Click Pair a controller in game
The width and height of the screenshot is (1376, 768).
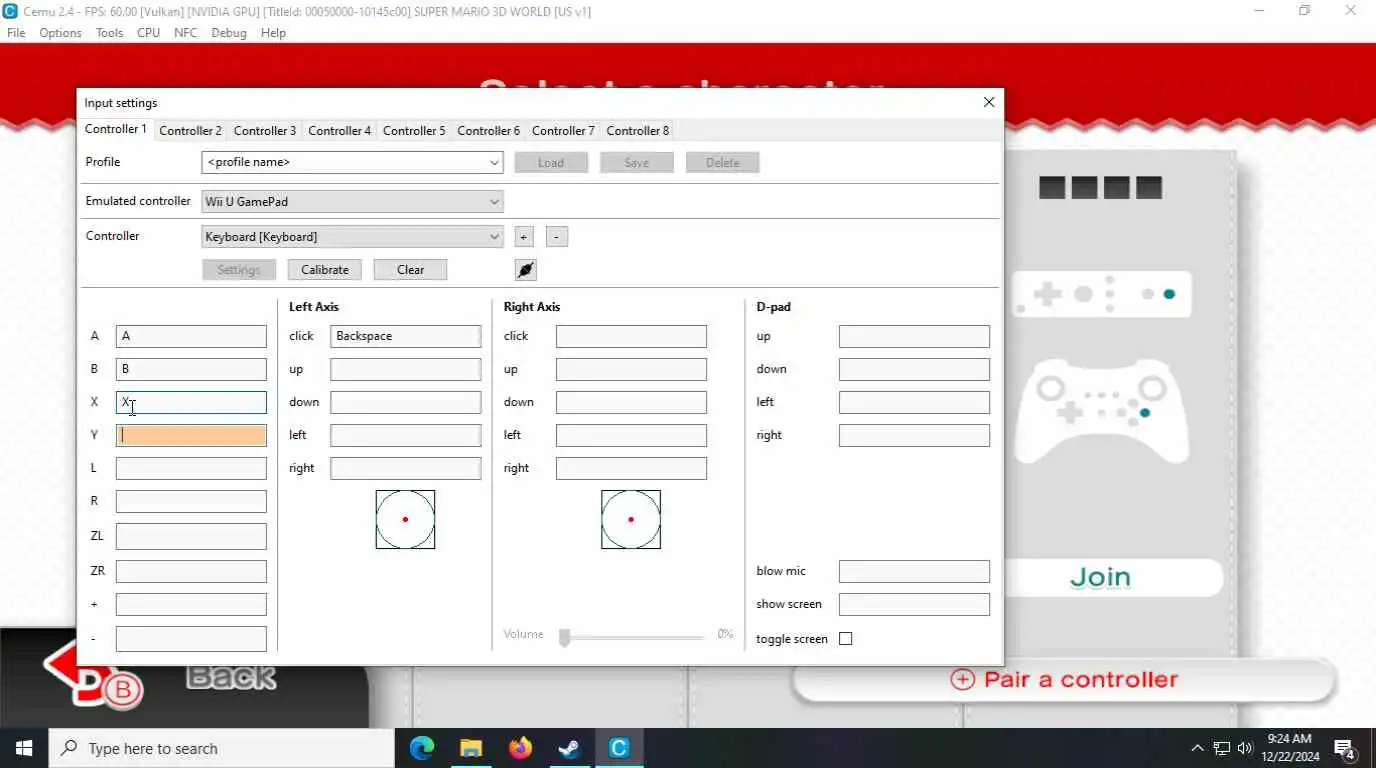[1064, 680]
